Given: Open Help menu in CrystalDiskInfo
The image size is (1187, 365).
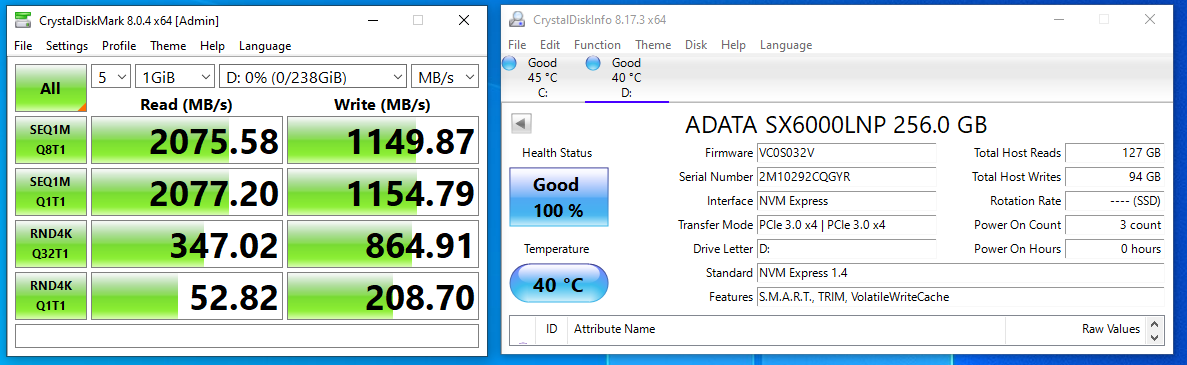Looking at the screenshot, I should click(x=734, y=45).
